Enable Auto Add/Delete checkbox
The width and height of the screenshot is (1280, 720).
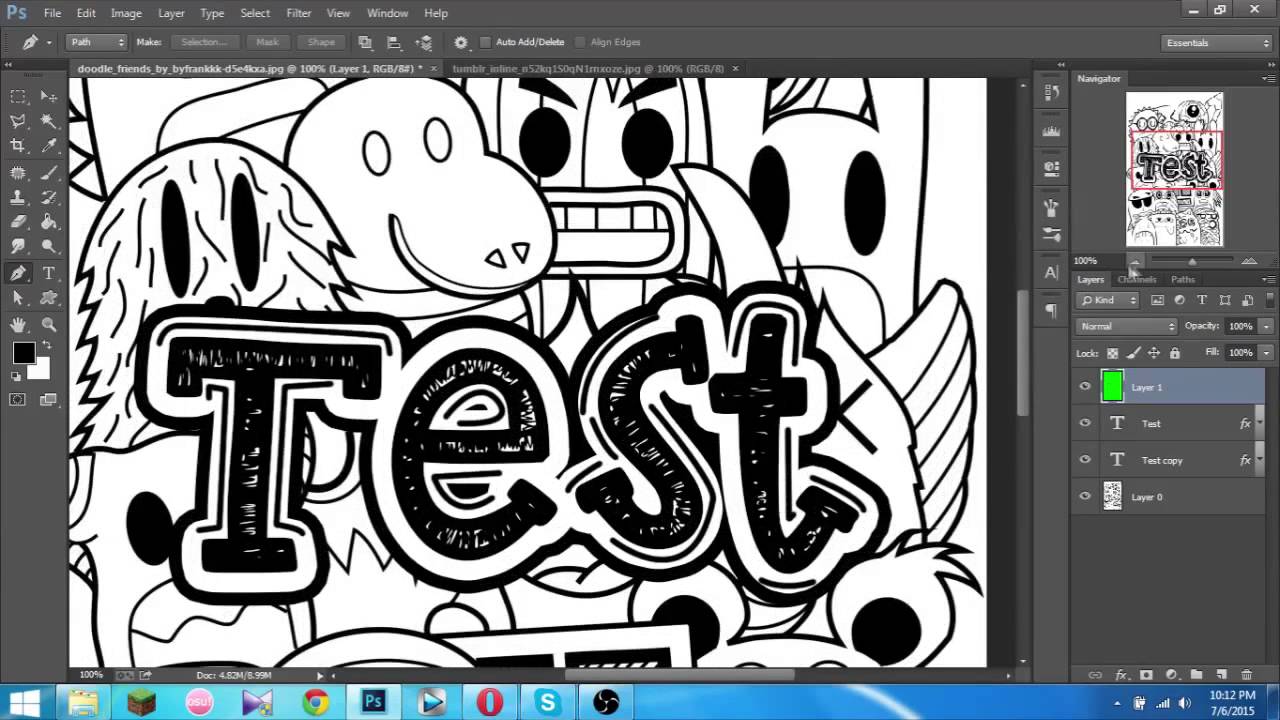point(486,42)
